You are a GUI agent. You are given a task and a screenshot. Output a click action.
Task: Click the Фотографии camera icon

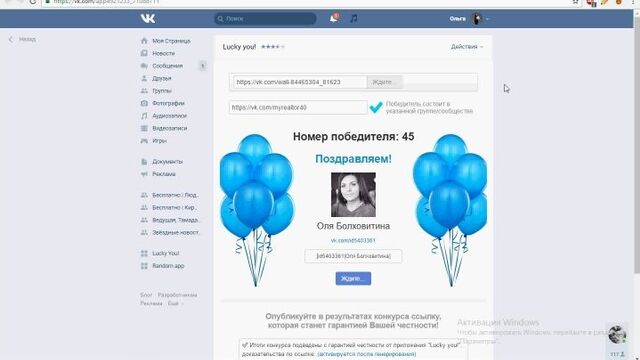(x=144, y=103)
